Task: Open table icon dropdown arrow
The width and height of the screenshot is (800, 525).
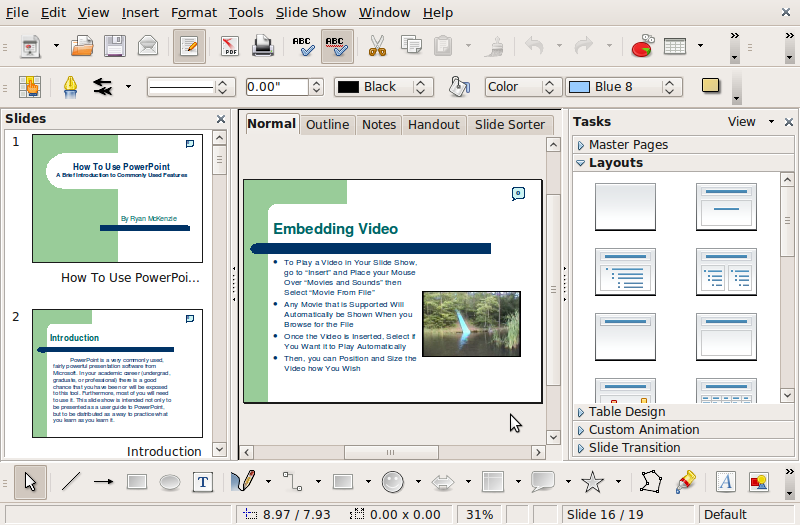Action: point(701,46)
